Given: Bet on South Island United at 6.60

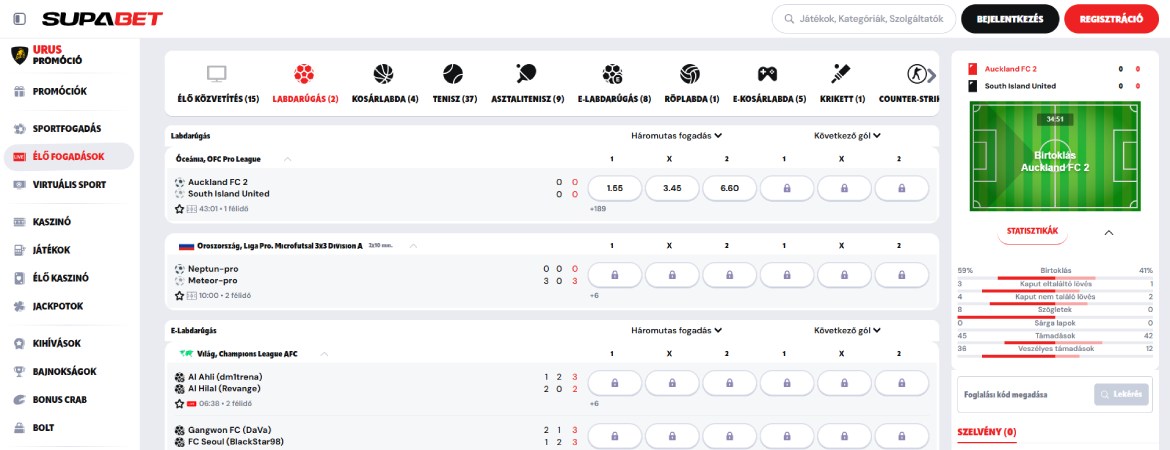Looking at the screenshot, I should (729, 188).
